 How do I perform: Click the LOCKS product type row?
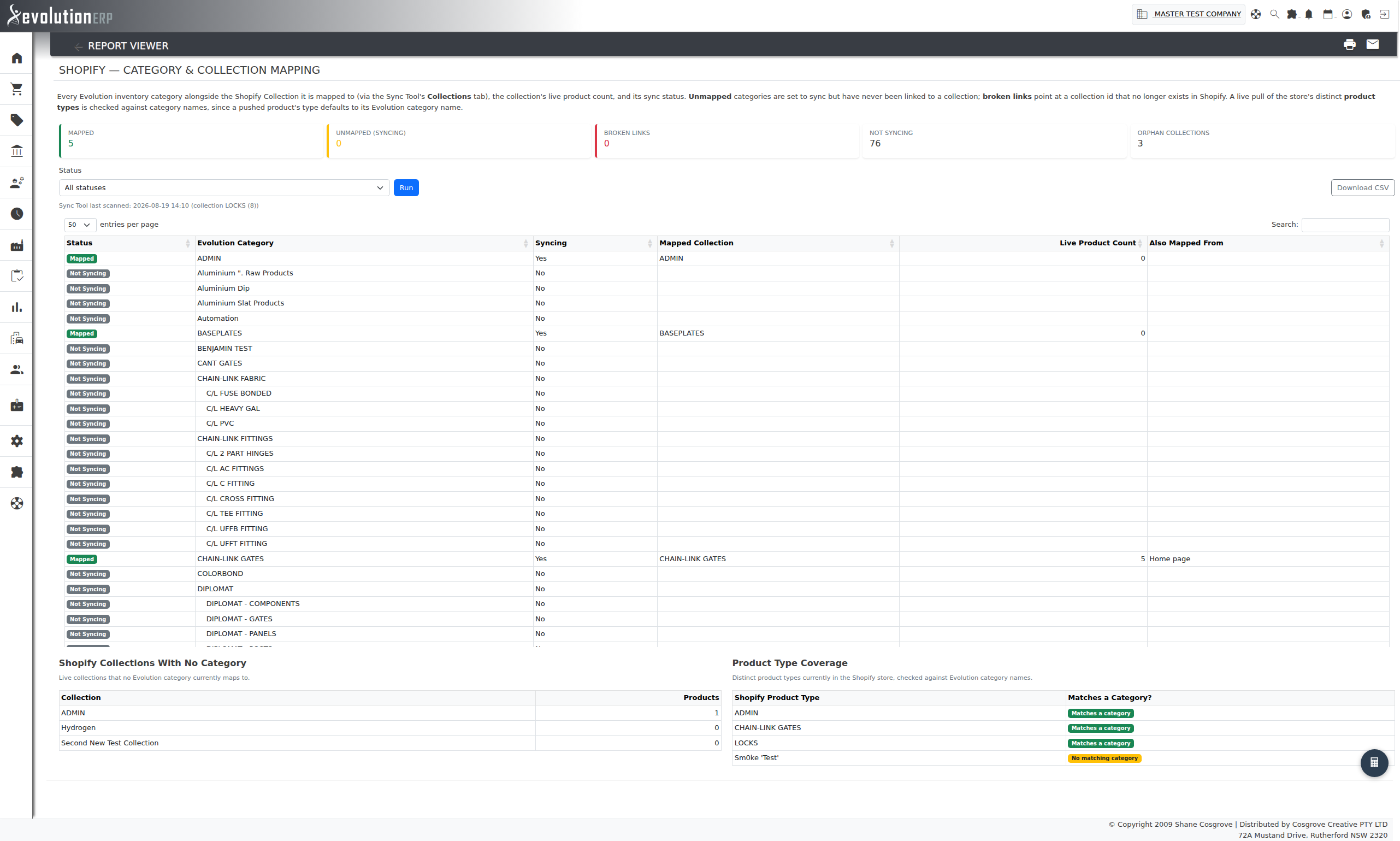point(1063,743)
